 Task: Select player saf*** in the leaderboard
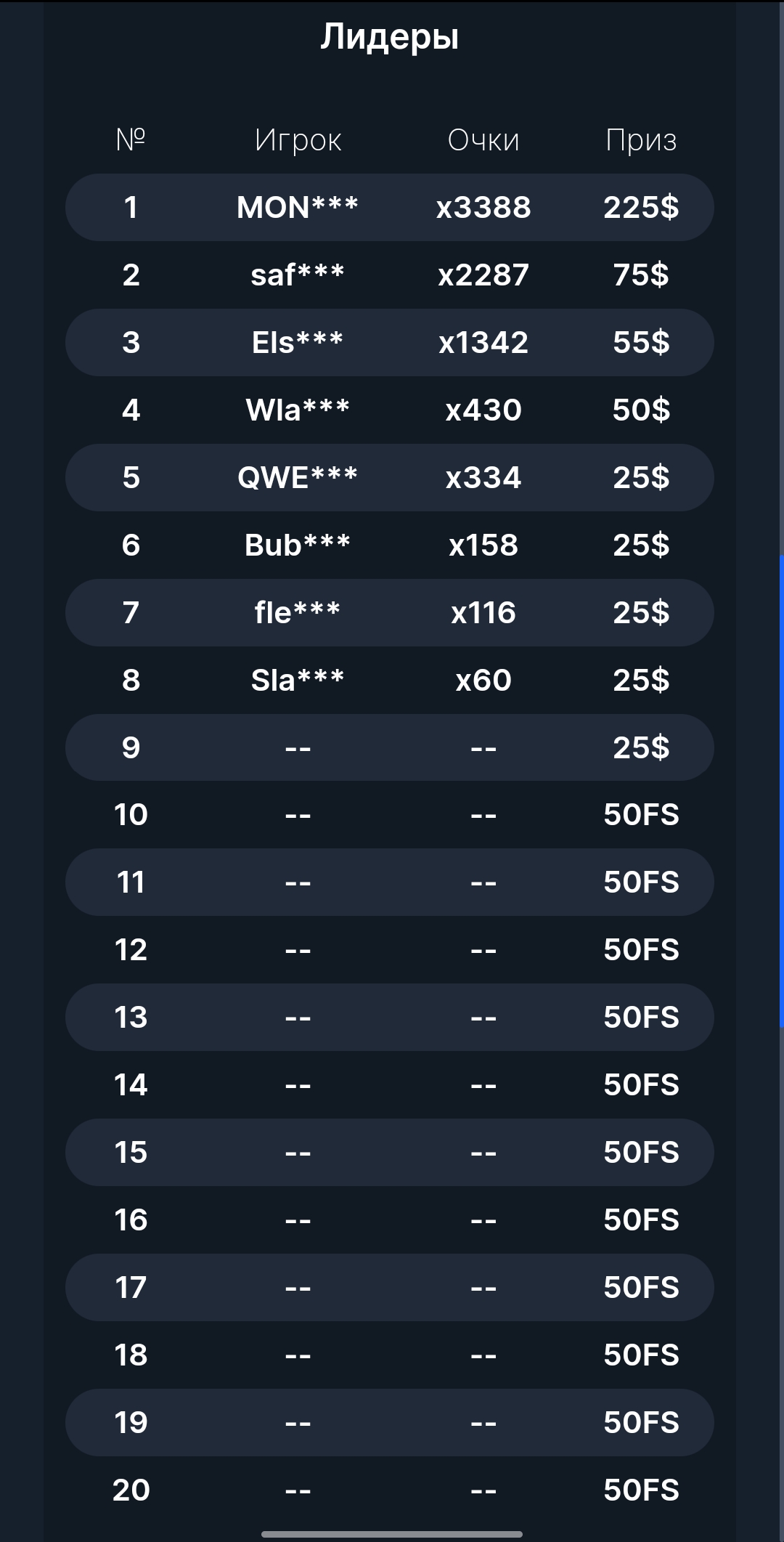298,275
